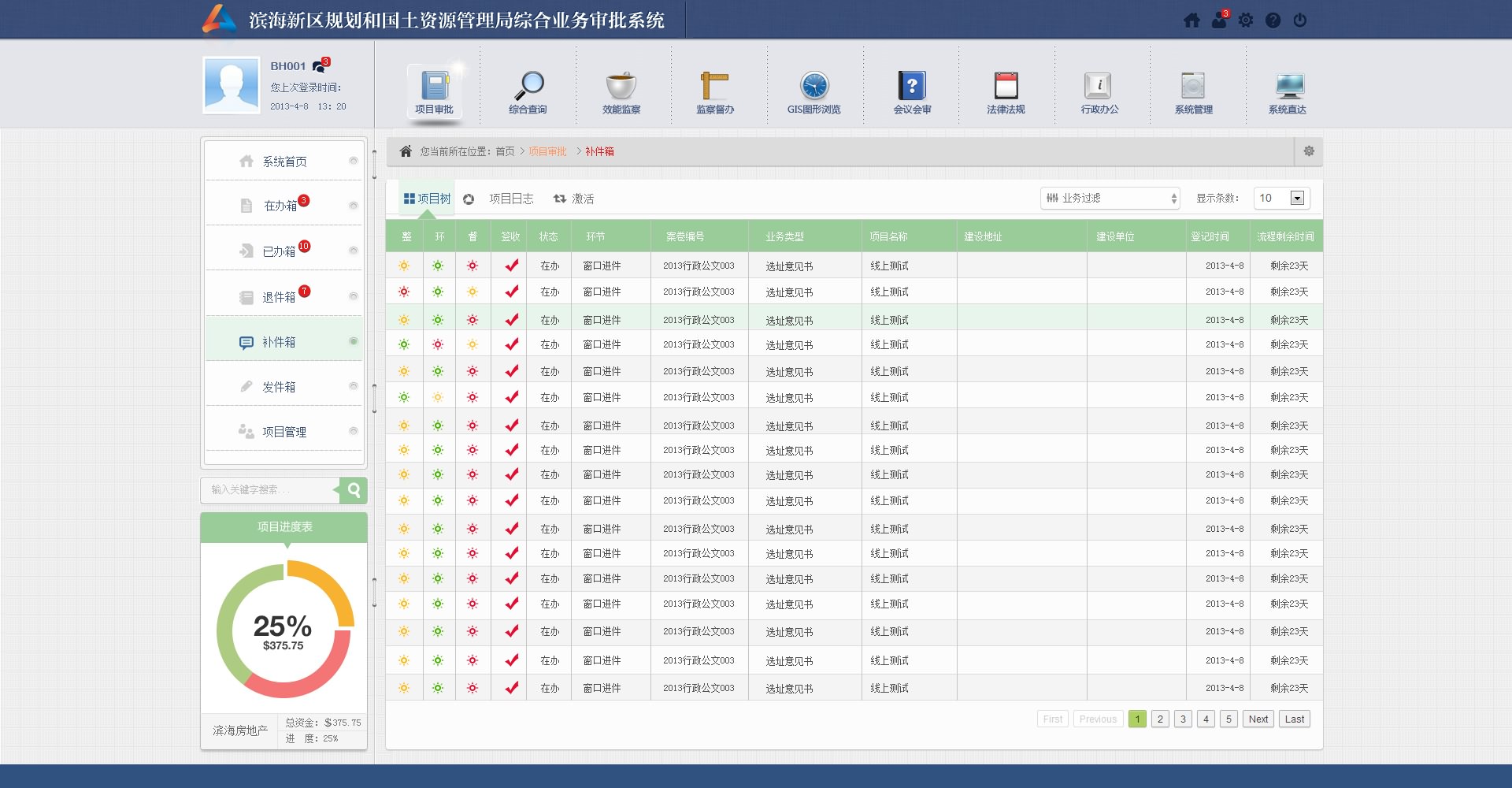The width and height of the screenshot is (1512, 788).
Task: Open settings gear in top bar
Action: [1246, 20]
